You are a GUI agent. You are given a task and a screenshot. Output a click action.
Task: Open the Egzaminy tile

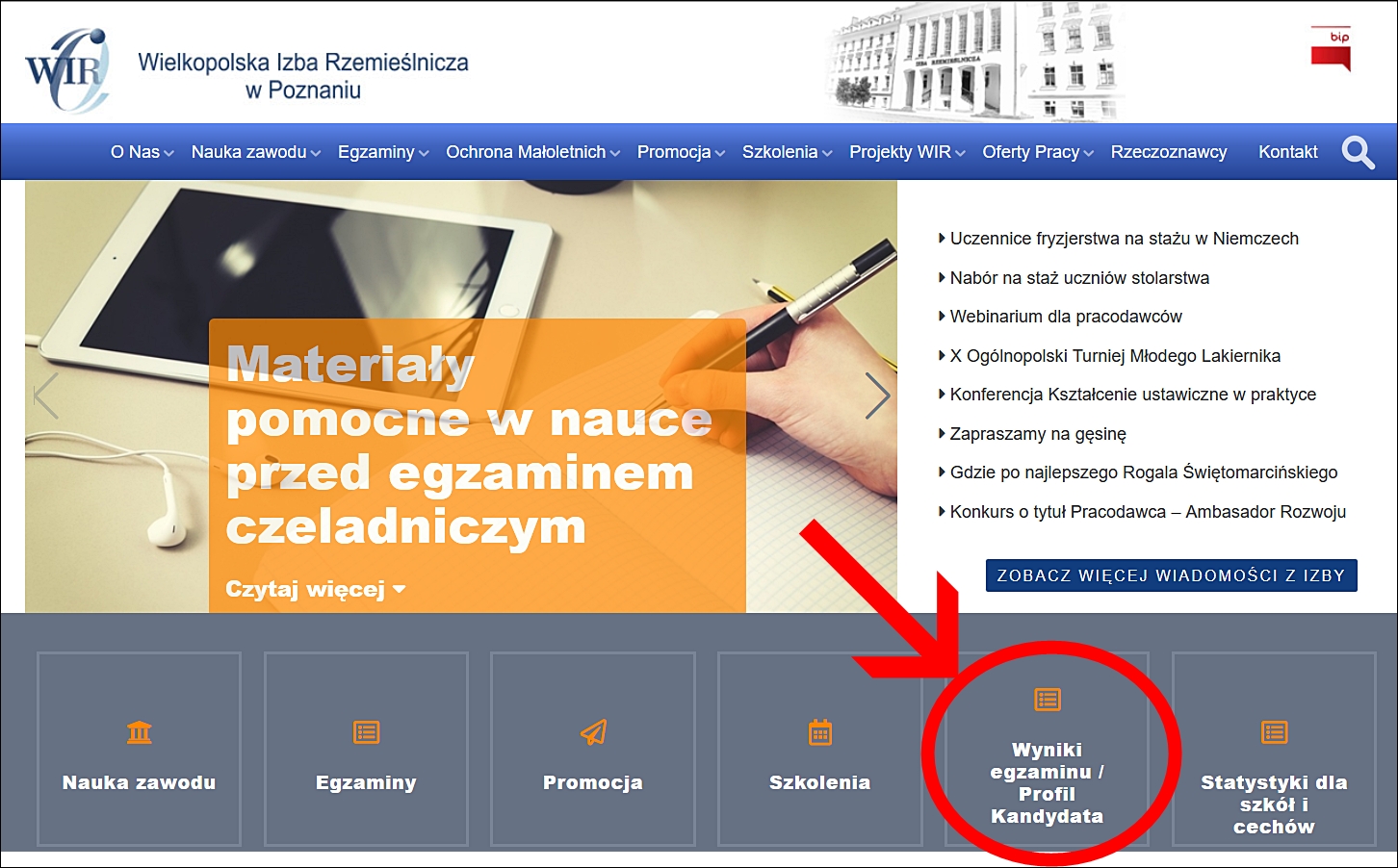tap(367, 750)
